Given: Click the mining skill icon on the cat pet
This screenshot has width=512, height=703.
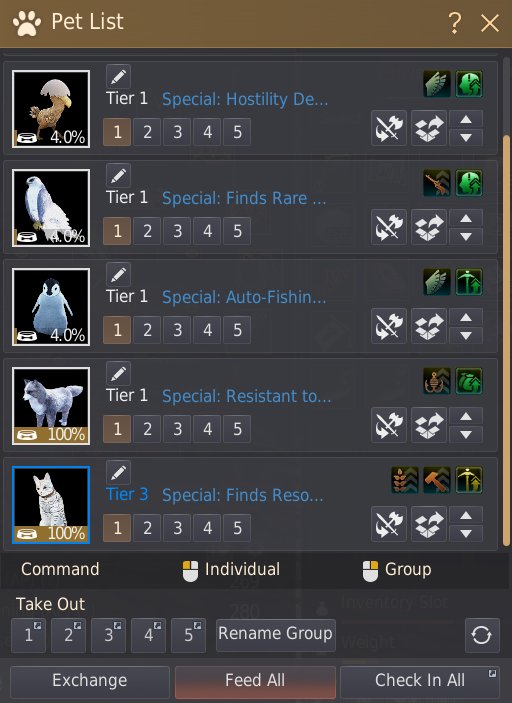Looking at the screenshot, I should (x=469, y=480).
